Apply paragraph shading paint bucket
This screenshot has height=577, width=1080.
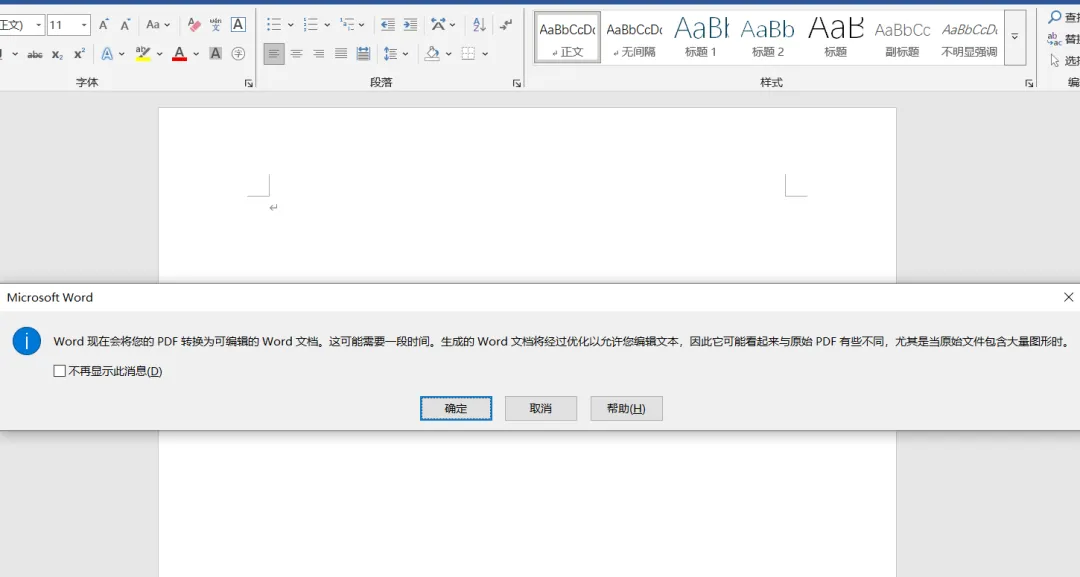coord(432,53)
